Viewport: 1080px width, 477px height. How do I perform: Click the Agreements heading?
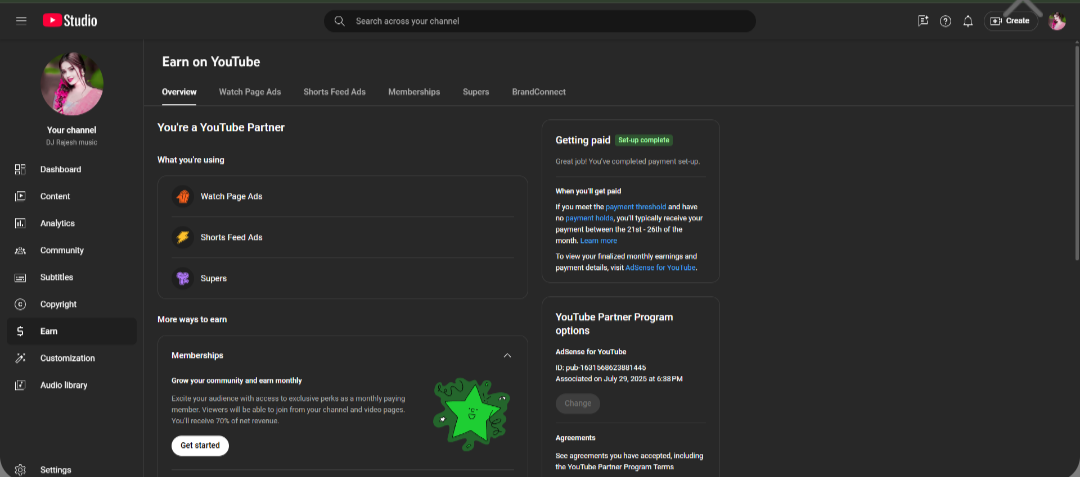575,437
